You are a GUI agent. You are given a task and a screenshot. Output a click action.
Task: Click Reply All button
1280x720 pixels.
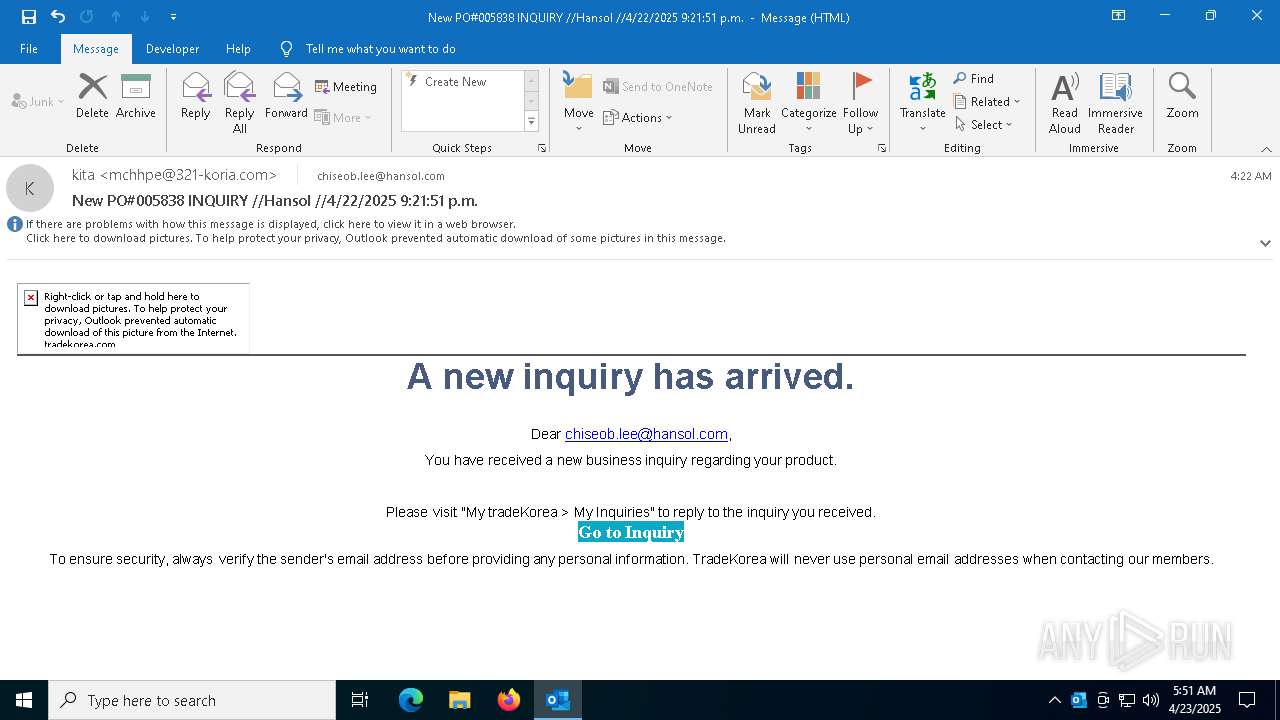(239, 103)
